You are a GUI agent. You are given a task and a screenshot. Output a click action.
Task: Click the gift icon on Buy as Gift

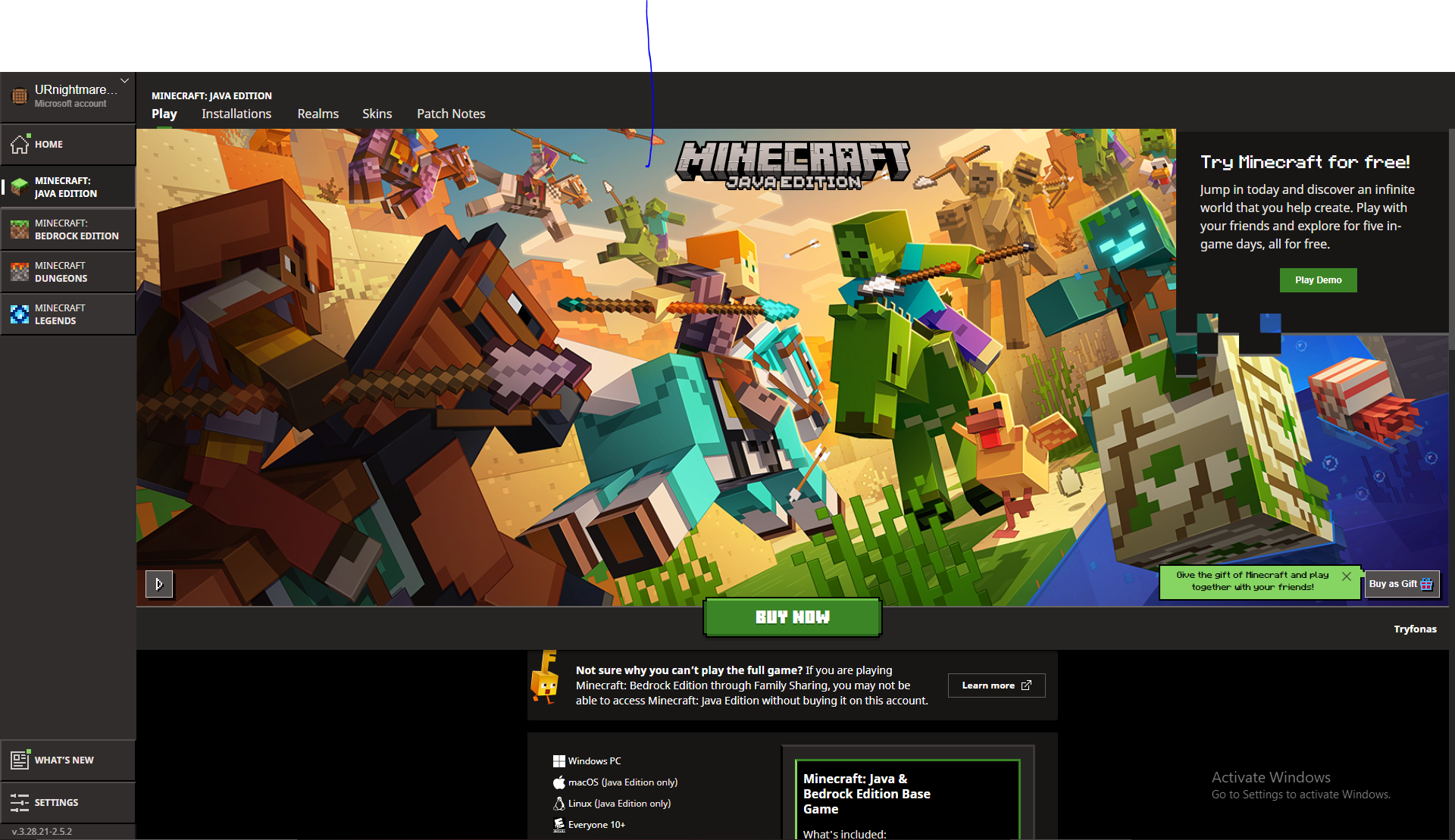pyautogui.click(x=1427, y=584)
